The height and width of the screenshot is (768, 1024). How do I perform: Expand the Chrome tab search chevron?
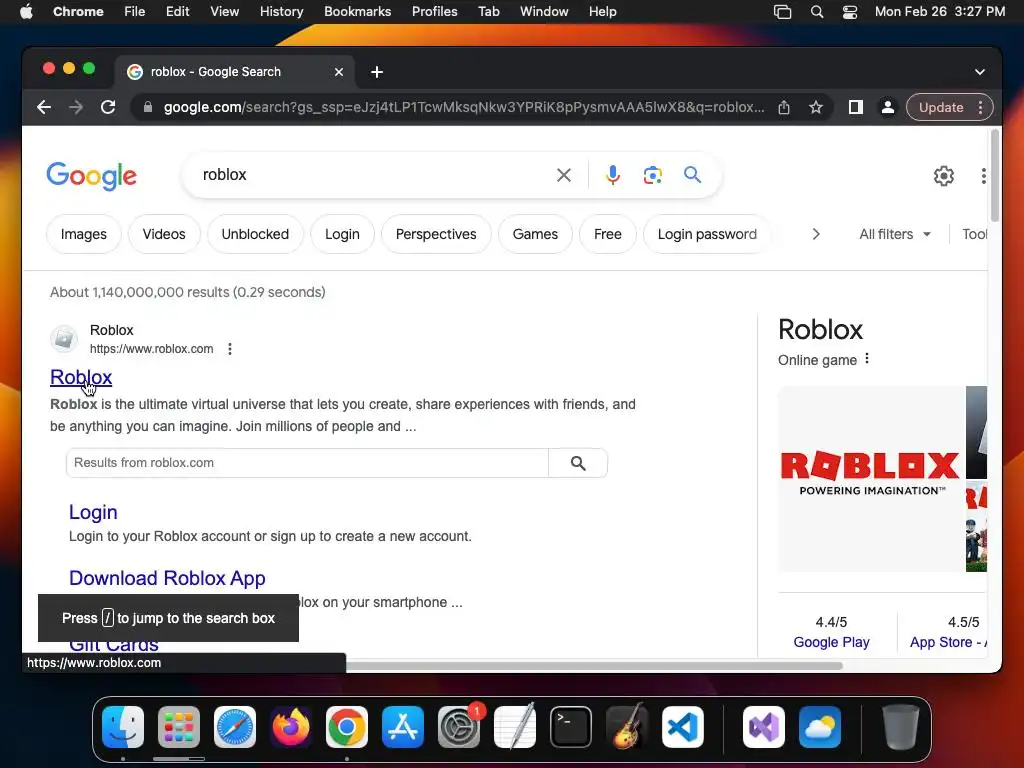point(980,72)
